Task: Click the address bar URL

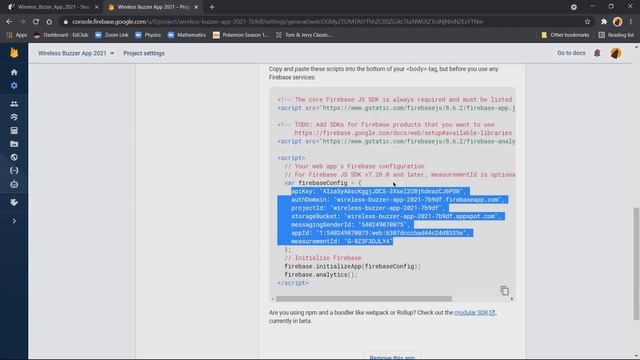Action: pyautogui.click(x=278, y=22)
